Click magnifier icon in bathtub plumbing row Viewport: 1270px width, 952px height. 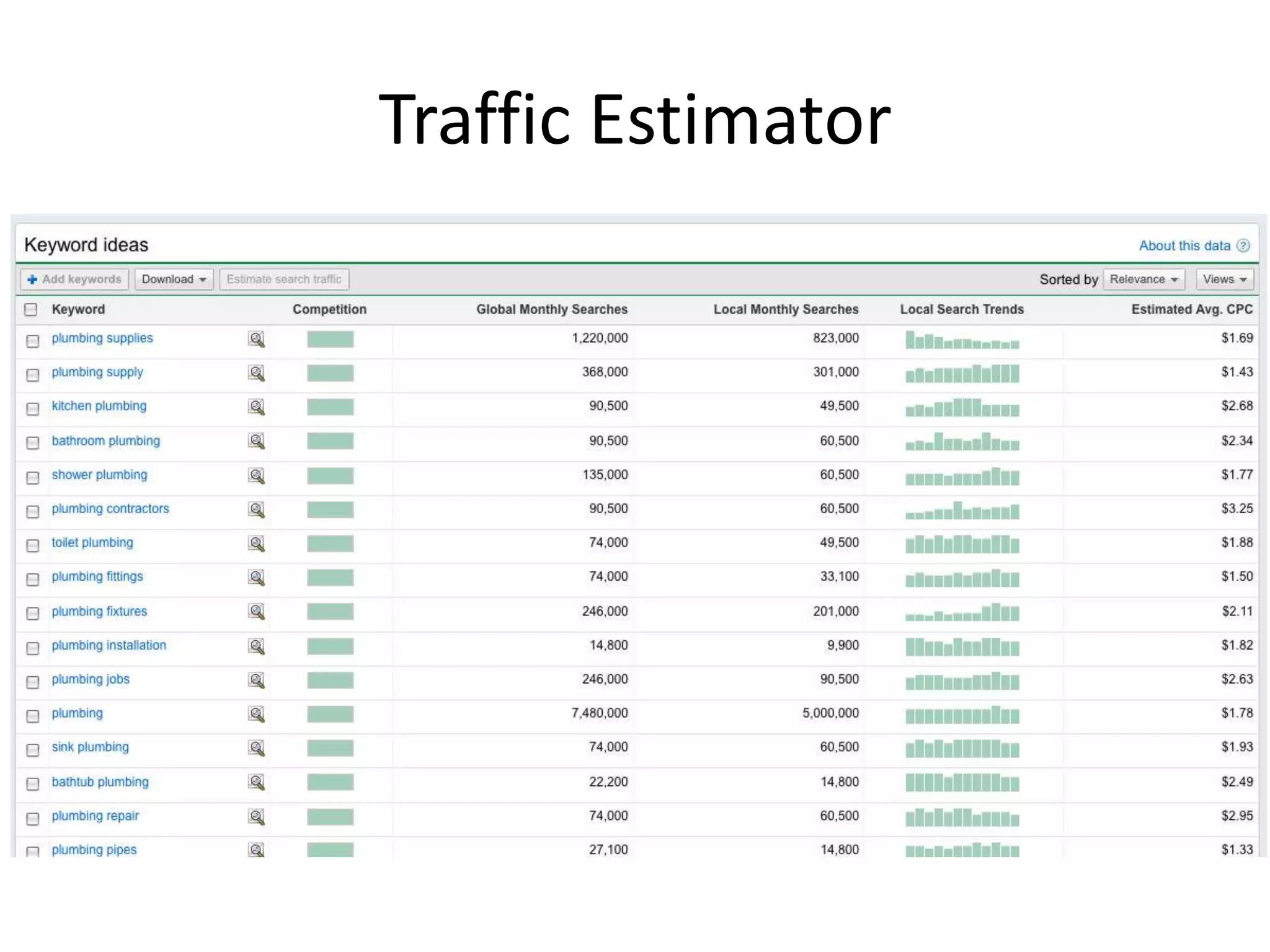[x=256, y=783]
